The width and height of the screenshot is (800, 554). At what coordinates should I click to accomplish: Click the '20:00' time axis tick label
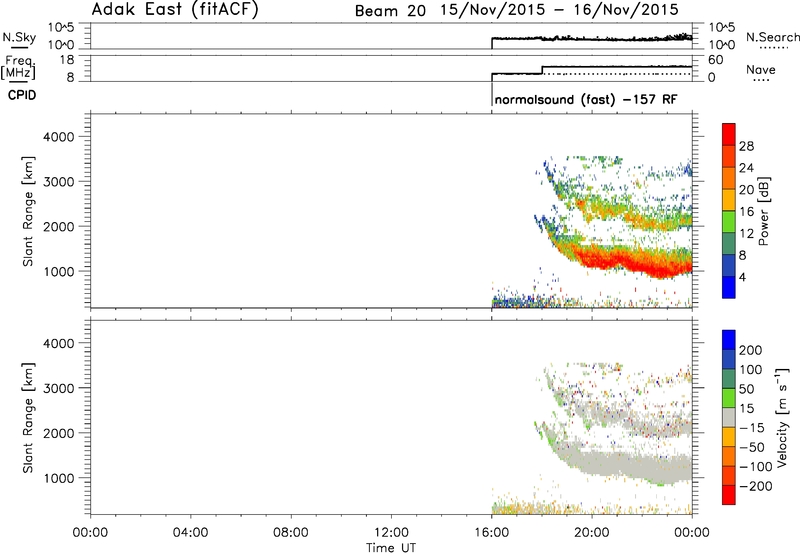click(x=592, y=533)
